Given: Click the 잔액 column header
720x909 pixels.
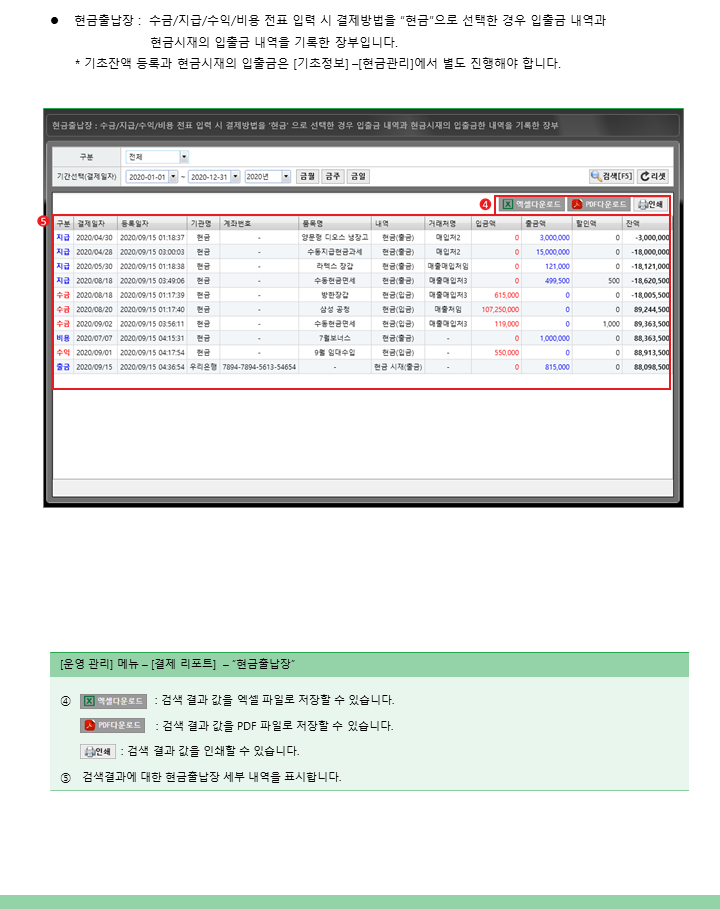Looking at the screenshot, I should click(646, 223).
